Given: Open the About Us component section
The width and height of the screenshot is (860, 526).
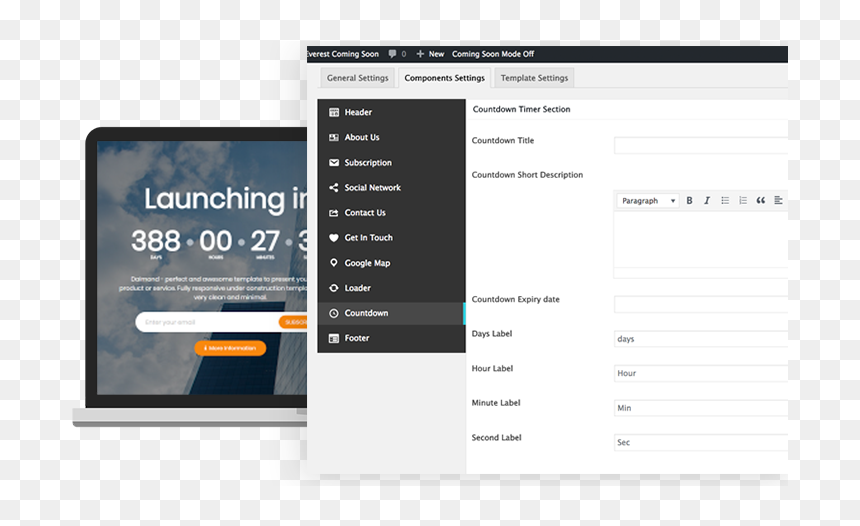Looking at the screenshot, I should 391,137.
